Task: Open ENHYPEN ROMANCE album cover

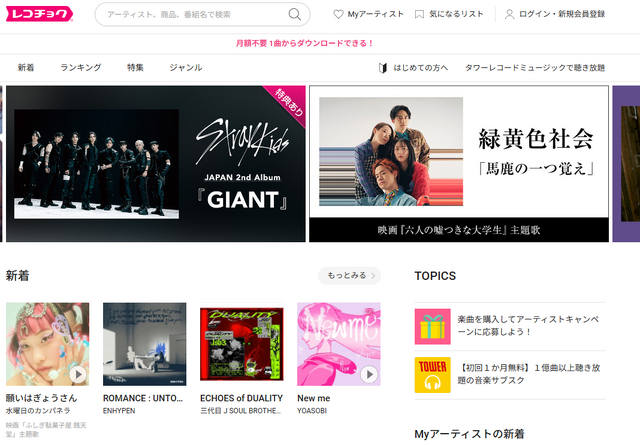Action: 144,344
